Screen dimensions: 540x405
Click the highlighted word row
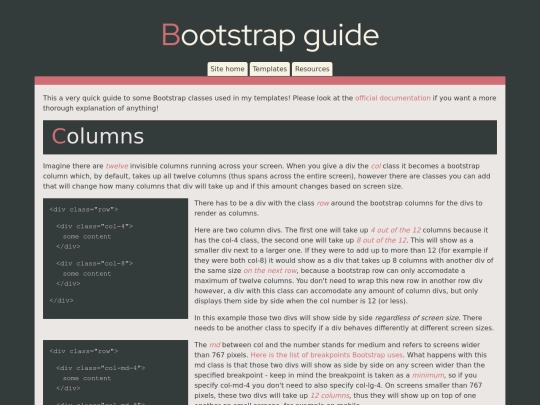(x=323, y=203)
